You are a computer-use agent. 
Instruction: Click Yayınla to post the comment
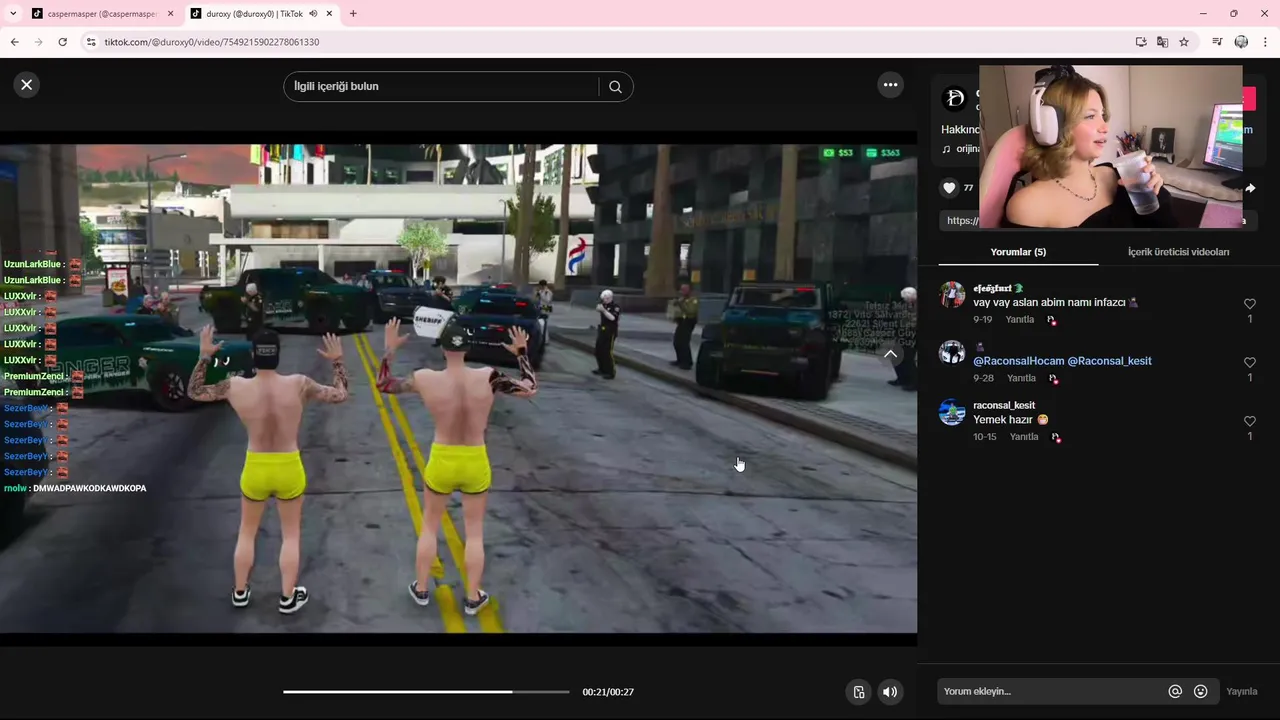pyautogui.click(x=1242, y=691)
